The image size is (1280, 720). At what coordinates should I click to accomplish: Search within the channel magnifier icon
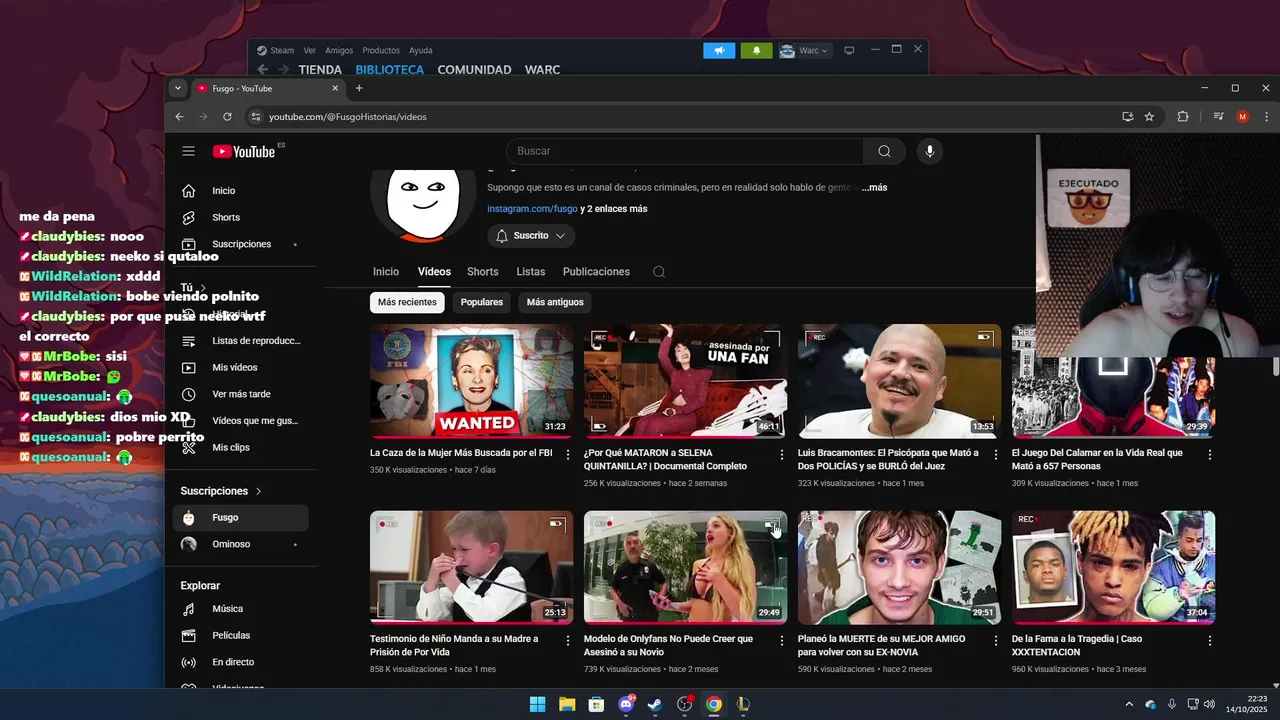click(x=658, y=272)
